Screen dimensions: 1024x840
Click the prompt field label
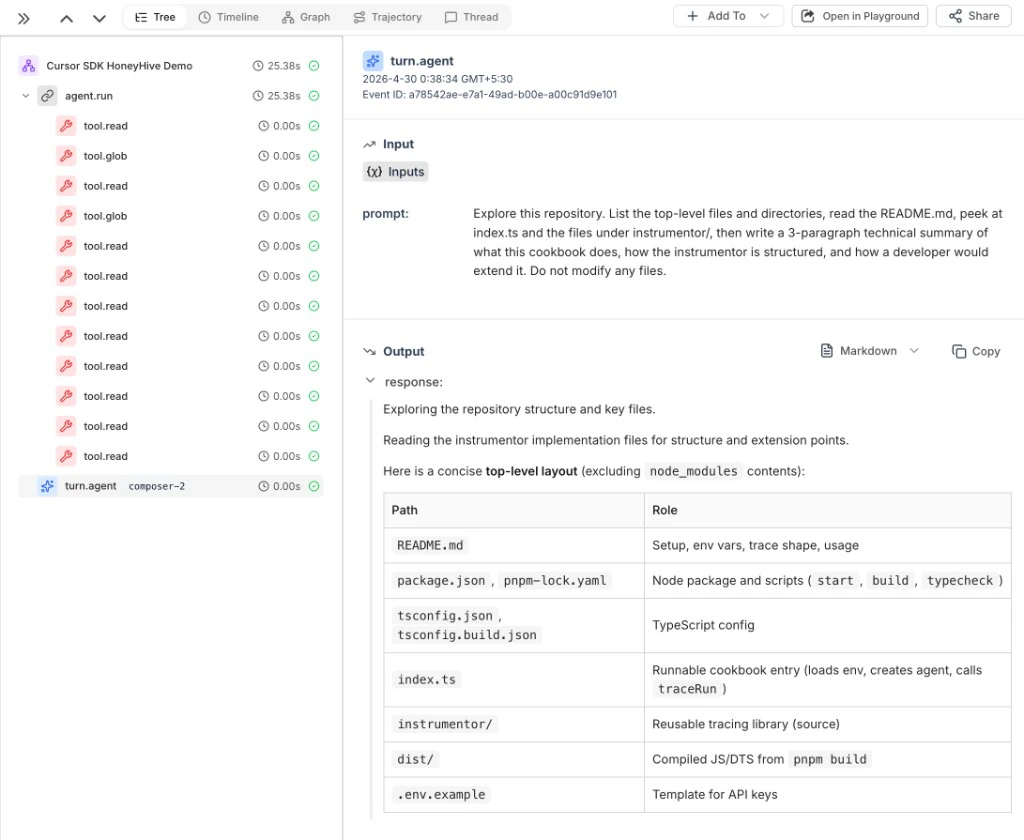pyautogui.click(x=385, y=214)
